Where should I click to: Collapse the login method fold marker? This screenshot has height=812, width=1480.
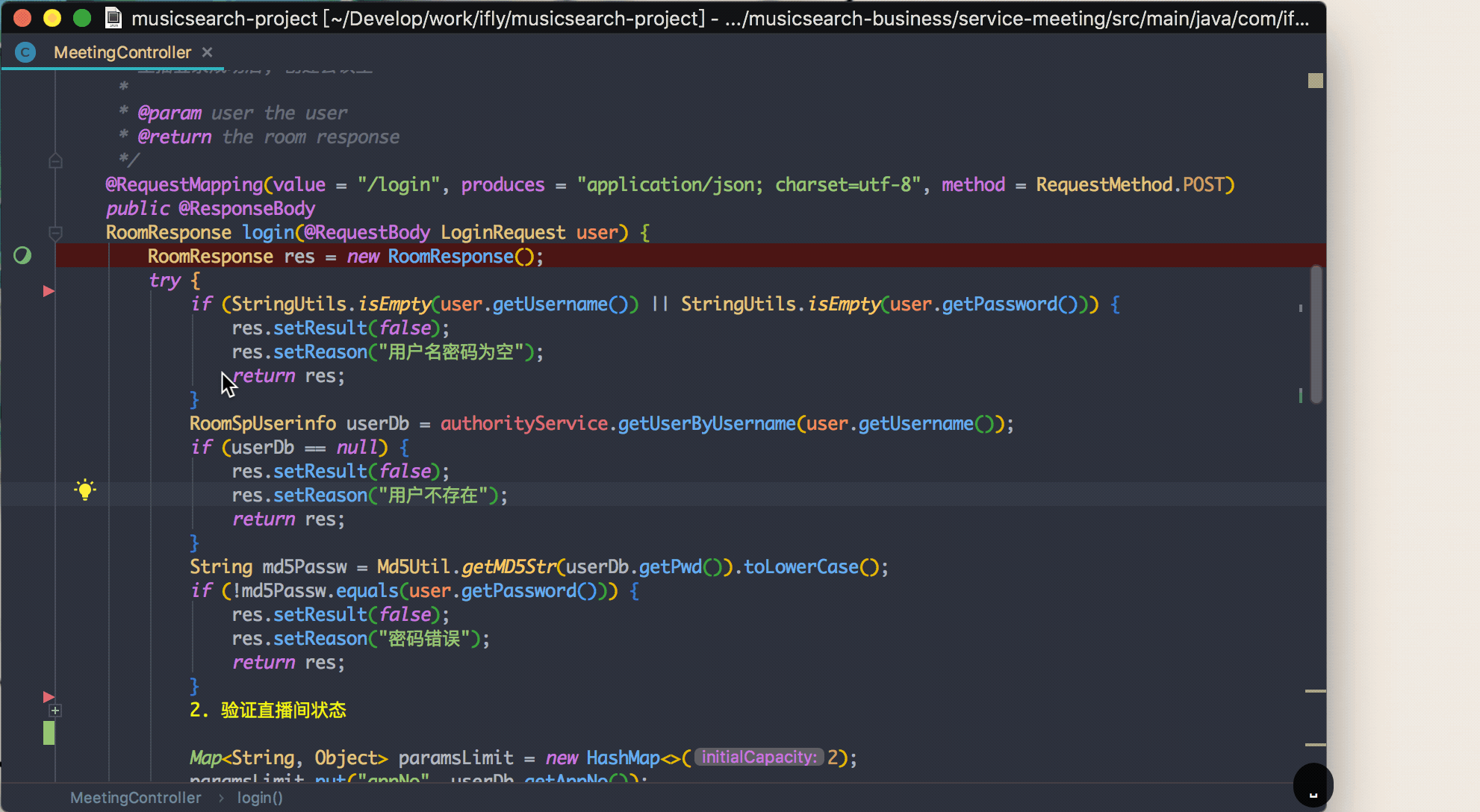(55, 233)
